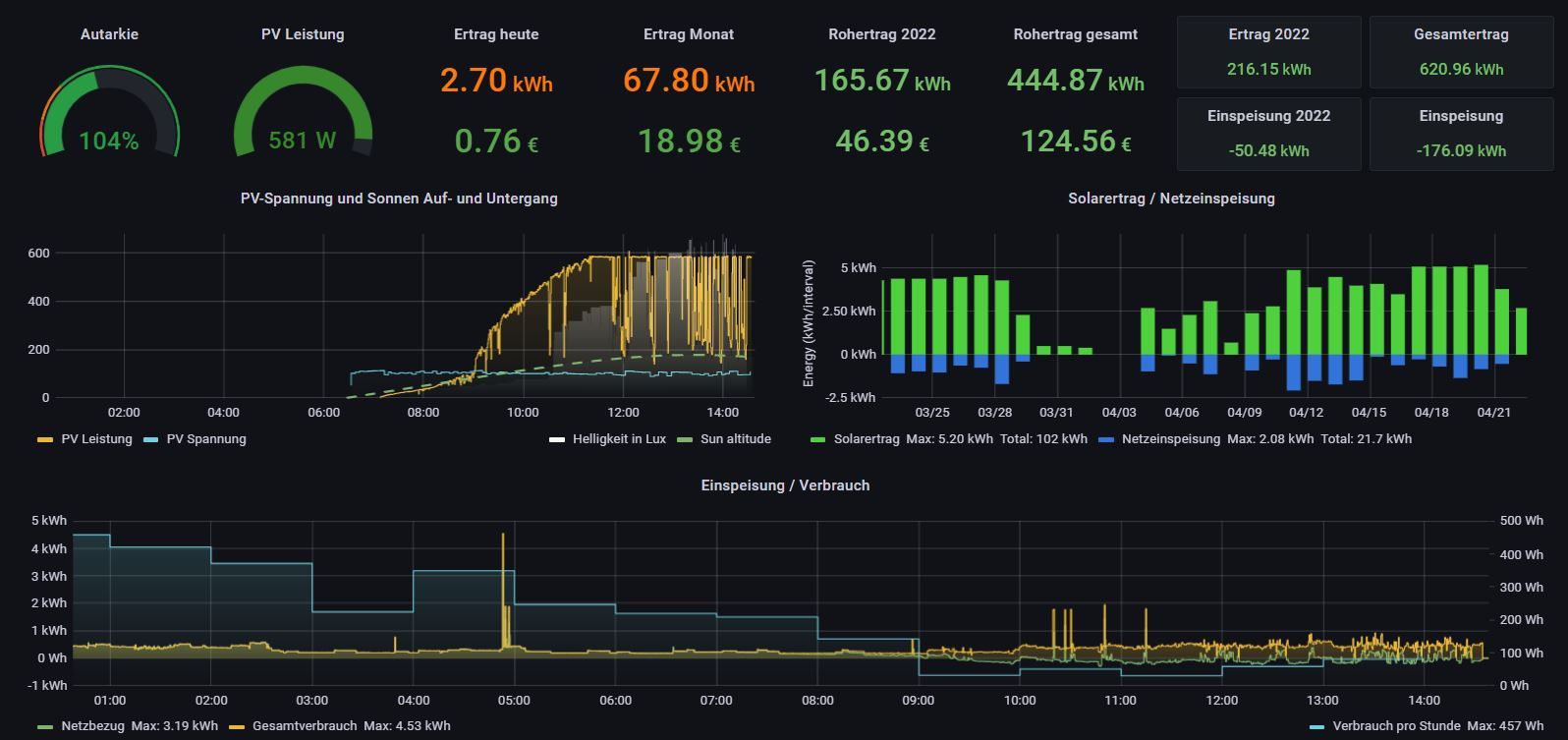
Task: Open the Ertrag Monat panel title menu
Action: click(x=689, y=34)
